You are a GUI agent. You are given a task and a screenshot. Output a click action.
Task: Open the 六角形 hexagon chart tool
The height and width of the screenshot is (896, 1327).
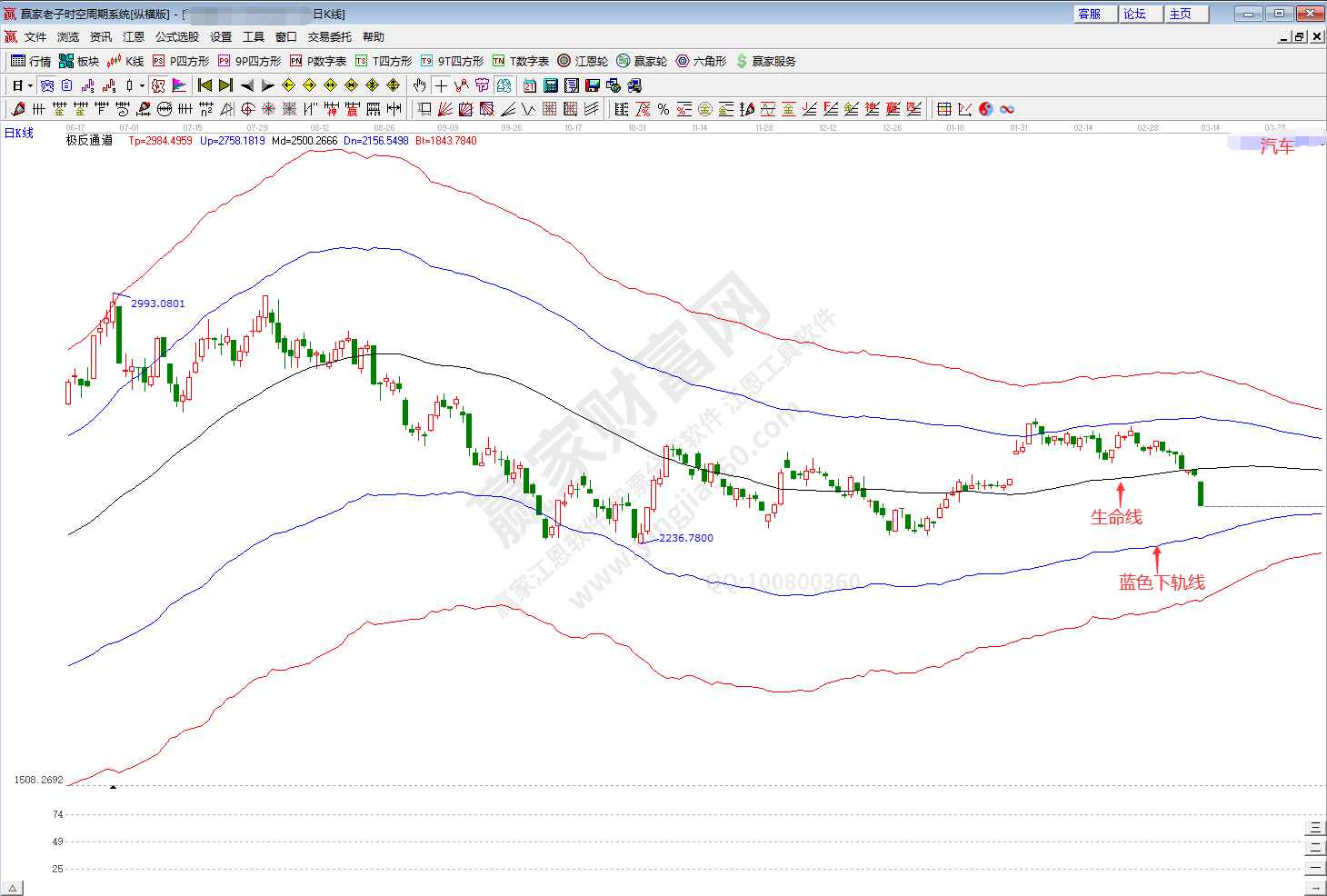coord(700,61)
